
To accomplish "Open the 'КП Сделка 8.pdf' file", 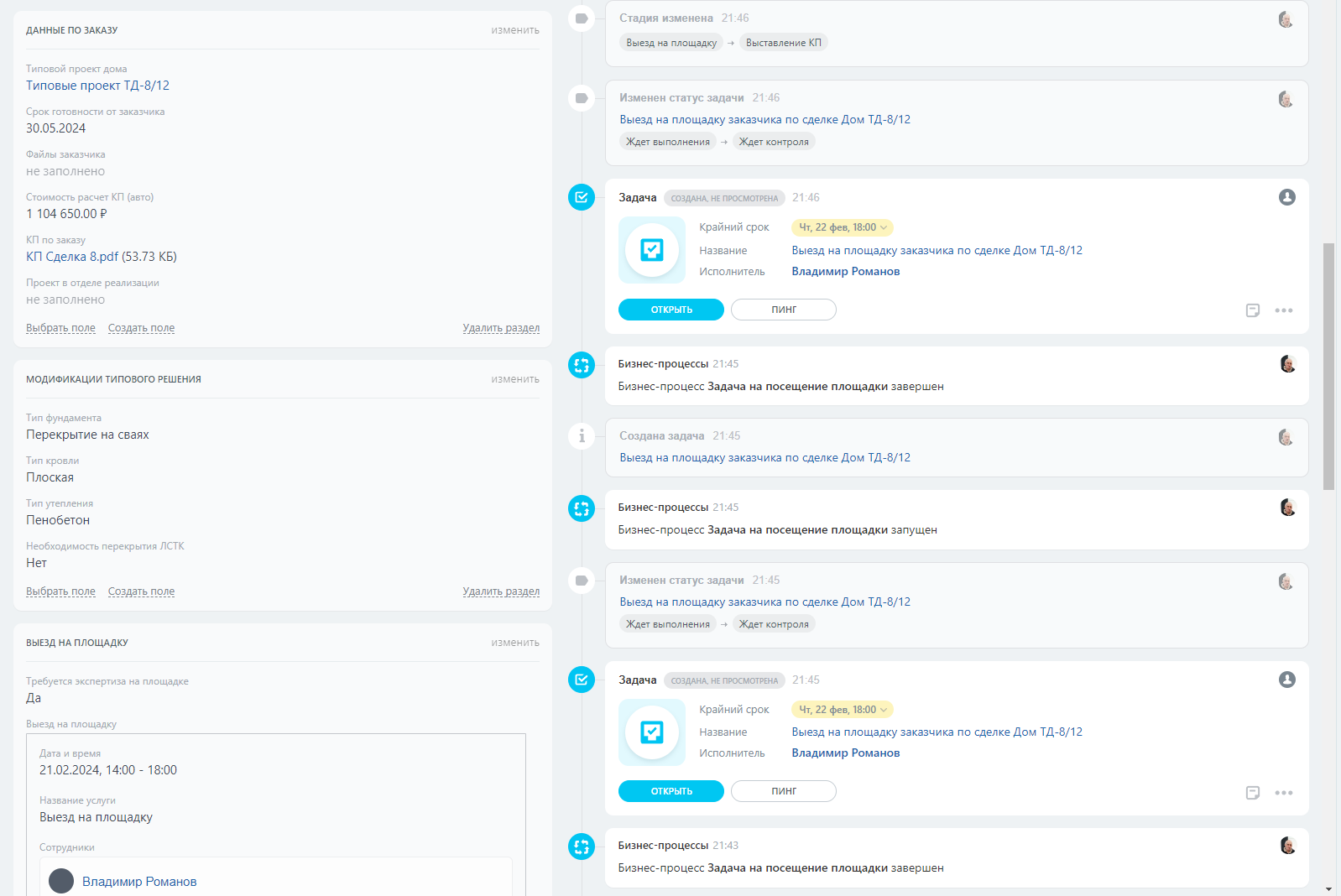I will [72, 257].
